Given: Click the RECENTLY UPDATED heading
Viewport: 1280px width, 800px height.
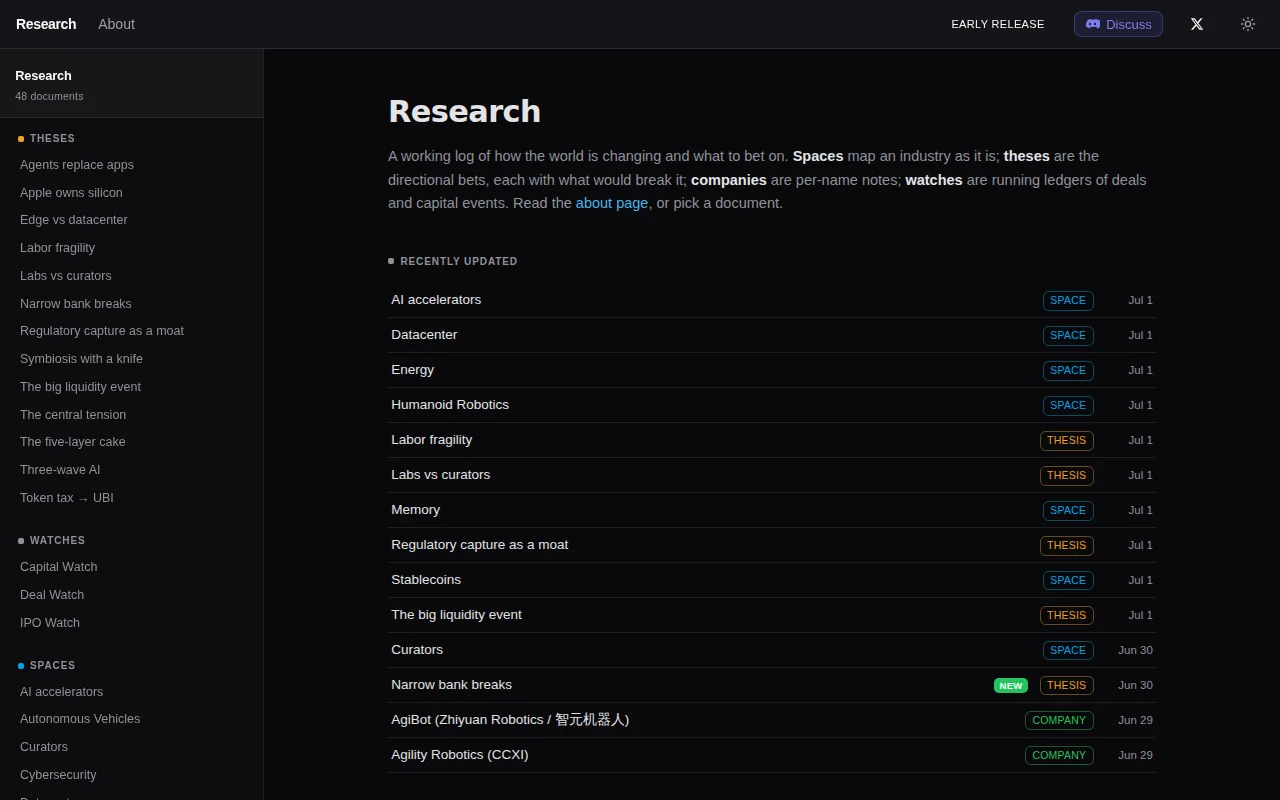Looking at the screenshot, I should coord(459,262).
